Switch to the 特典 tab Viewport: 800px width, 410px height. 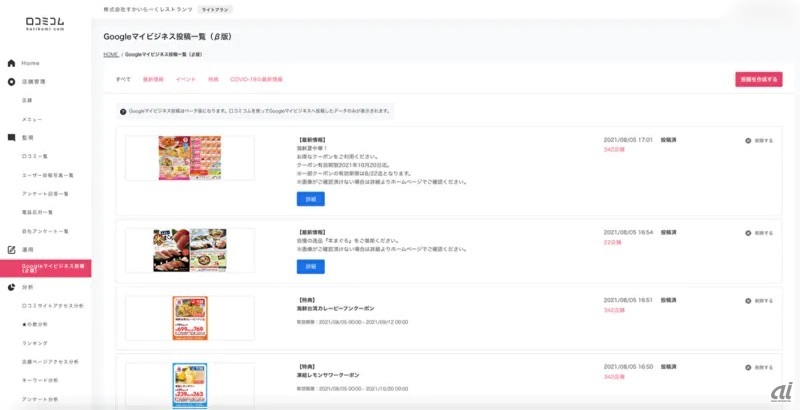click(213, 80)
